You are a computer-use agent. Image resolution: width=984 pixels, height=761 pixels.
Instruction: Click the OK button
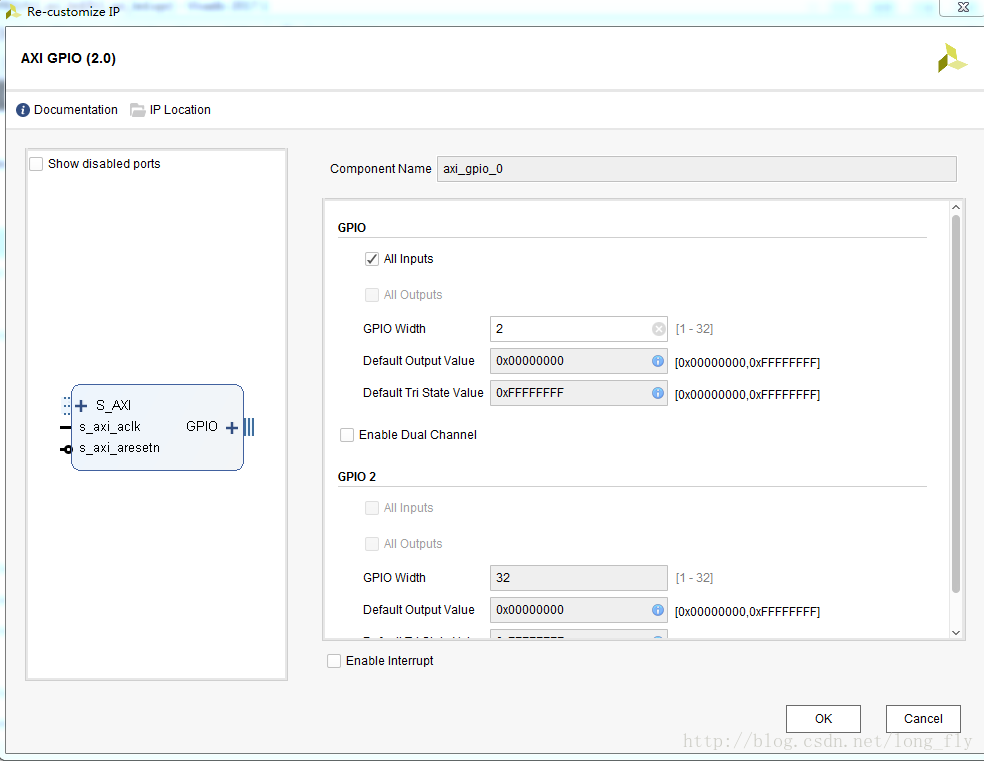(823, 719)
